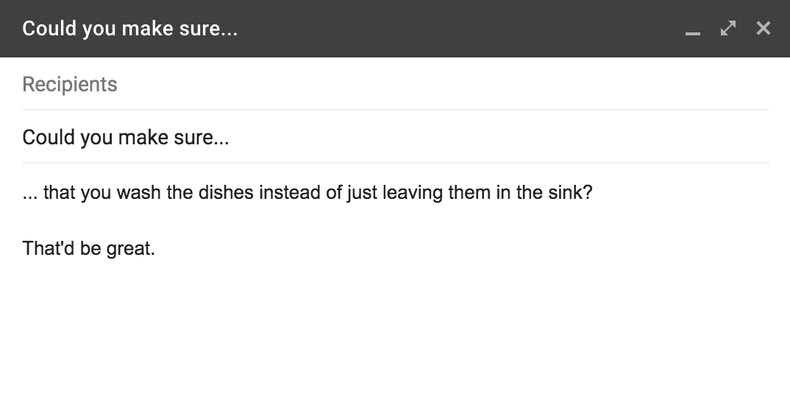This screenshot has height=411, width=790.
Task: Close the compose window with X
Action: point(763,28)
